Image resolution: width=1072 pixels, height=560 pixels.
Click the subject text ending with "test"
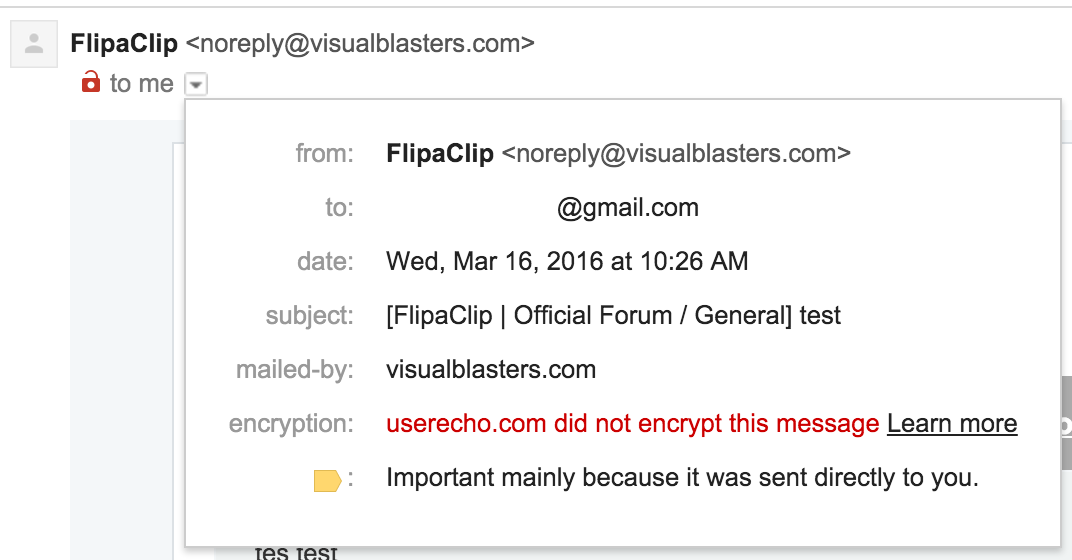coord(613,316)
